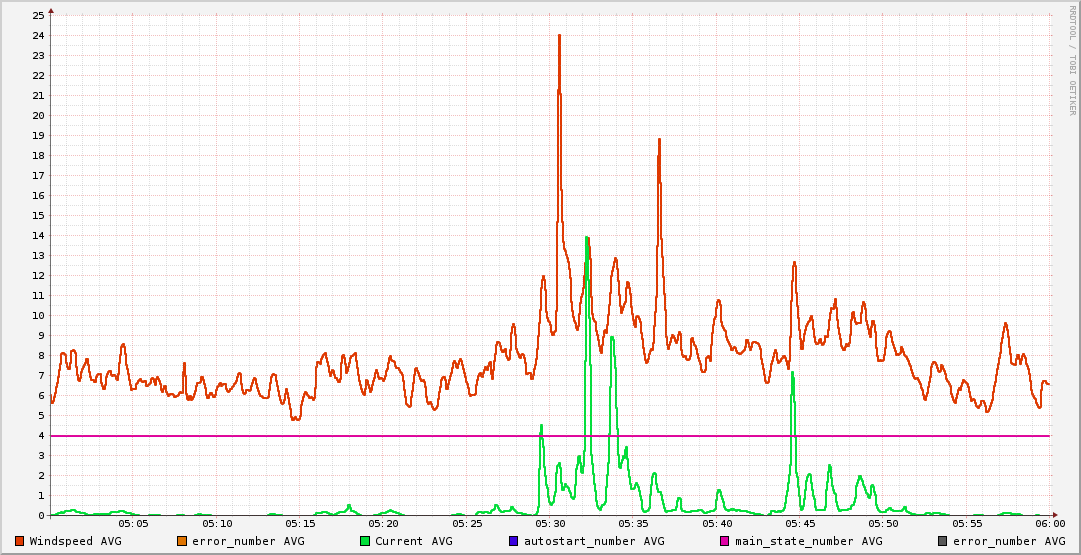The image size is (1081, 555).
Task: Click the 05:45 time axis label
Action: click(800, 523)
